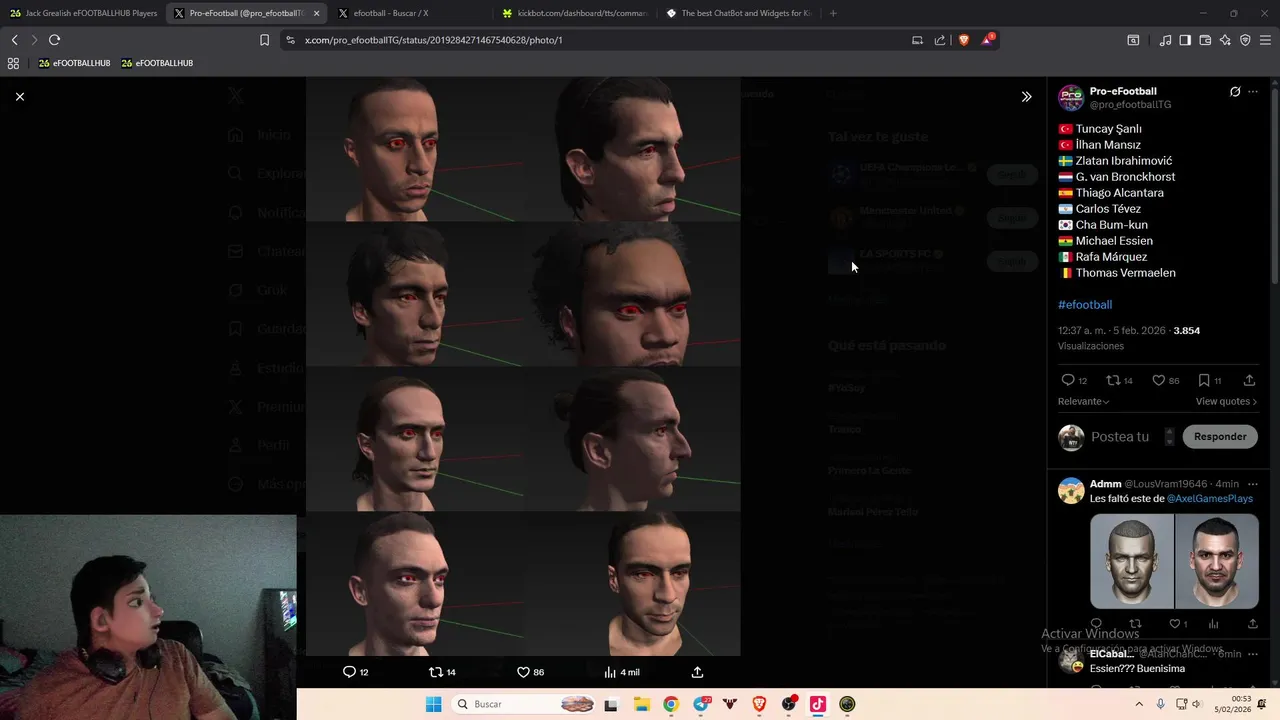
Task: Open the #efootball hashtag link
Action: [x=1085, y=304]
